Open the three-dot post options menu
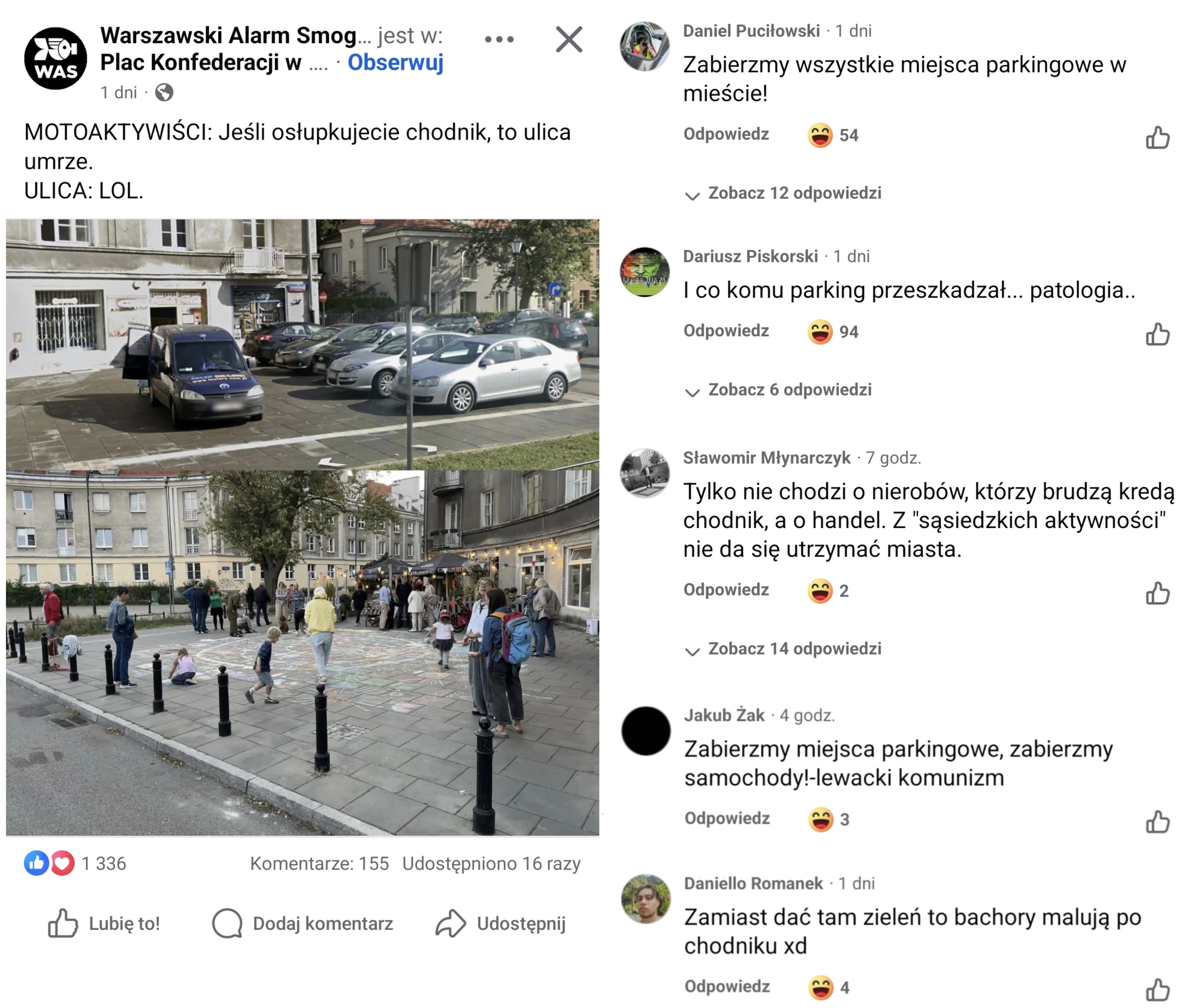The image size is (1201, 1008). (499, 40)
